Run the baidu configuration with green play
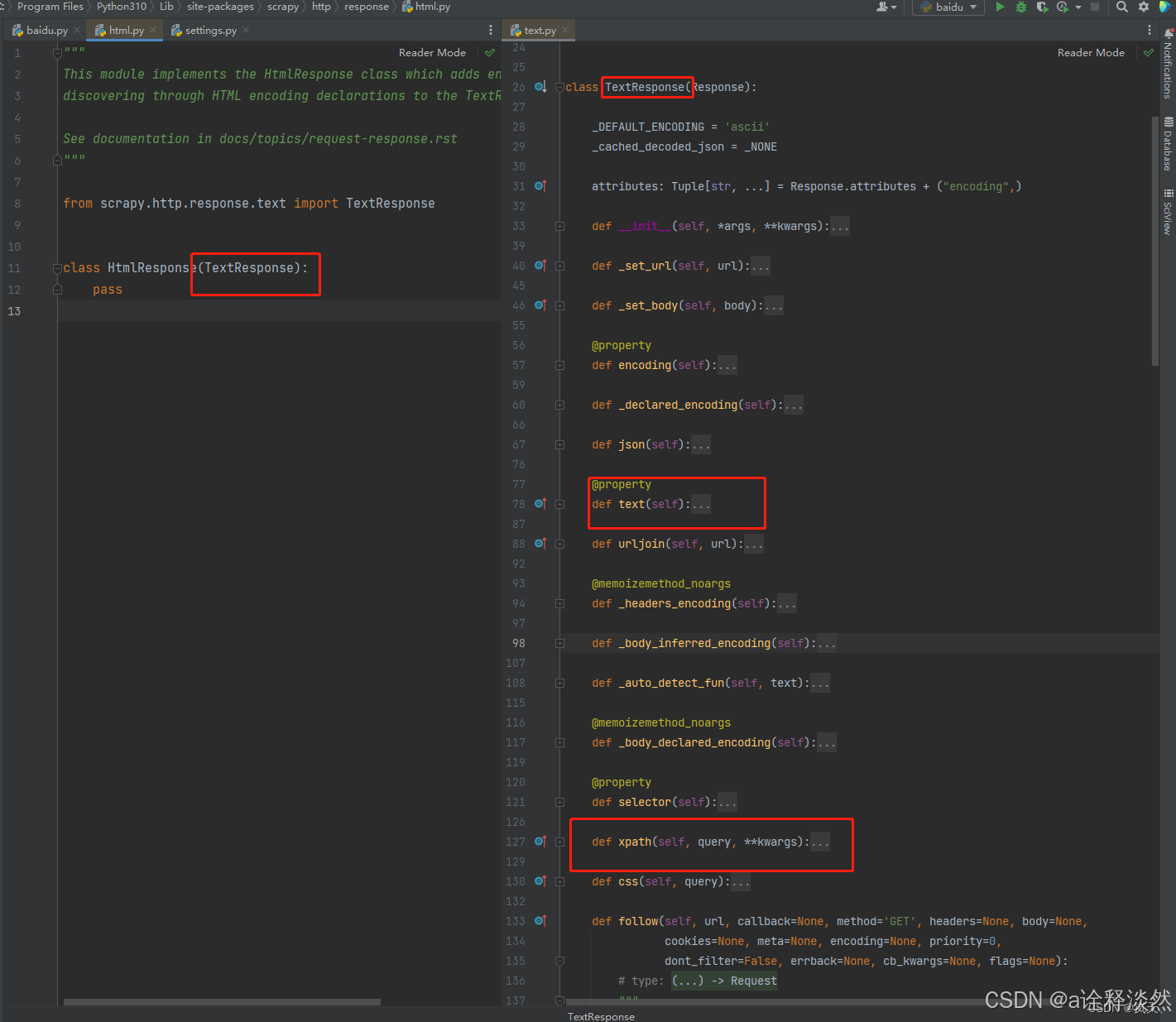The image size is (1176, 1022). (x=1000, y=7)
